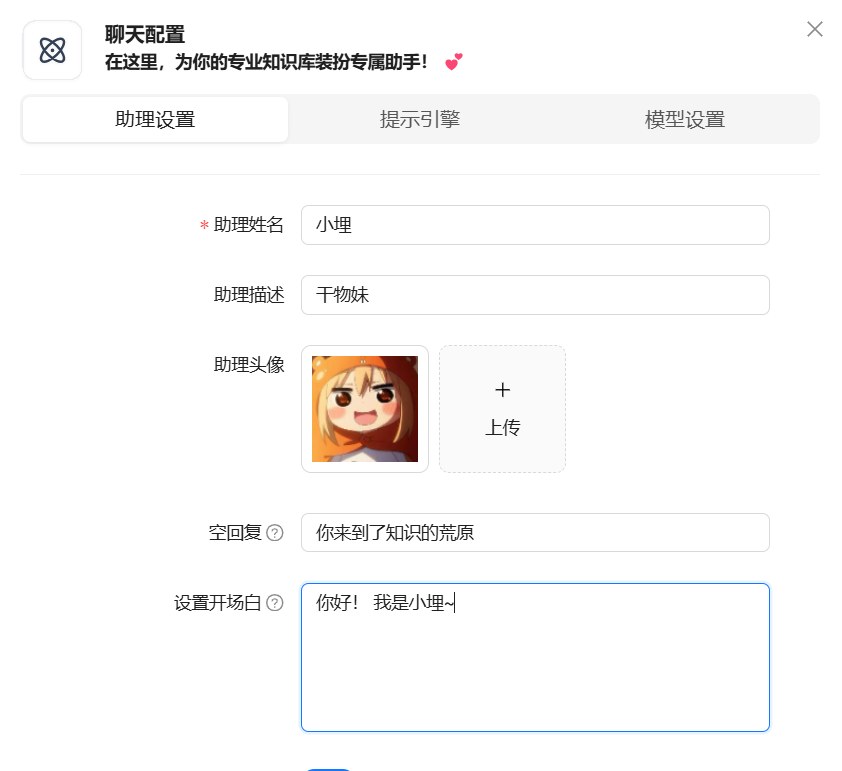Click the 助理姓名 required field label
This screenshot has width=842, height=771.
tap(248, 225)
